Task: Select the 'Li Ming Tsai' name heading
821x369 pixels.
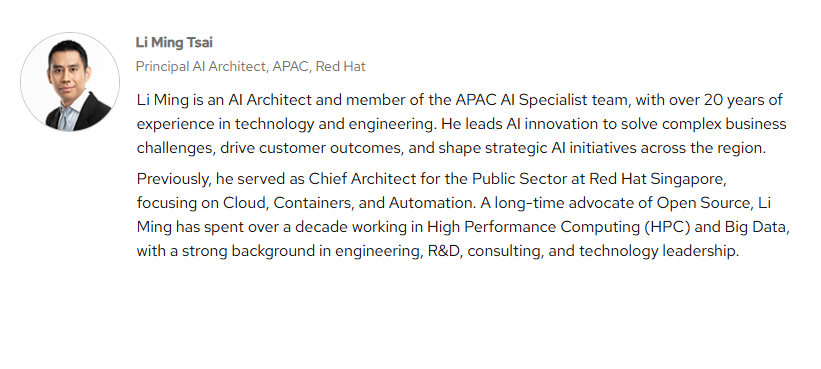Action: click(174, 42)
